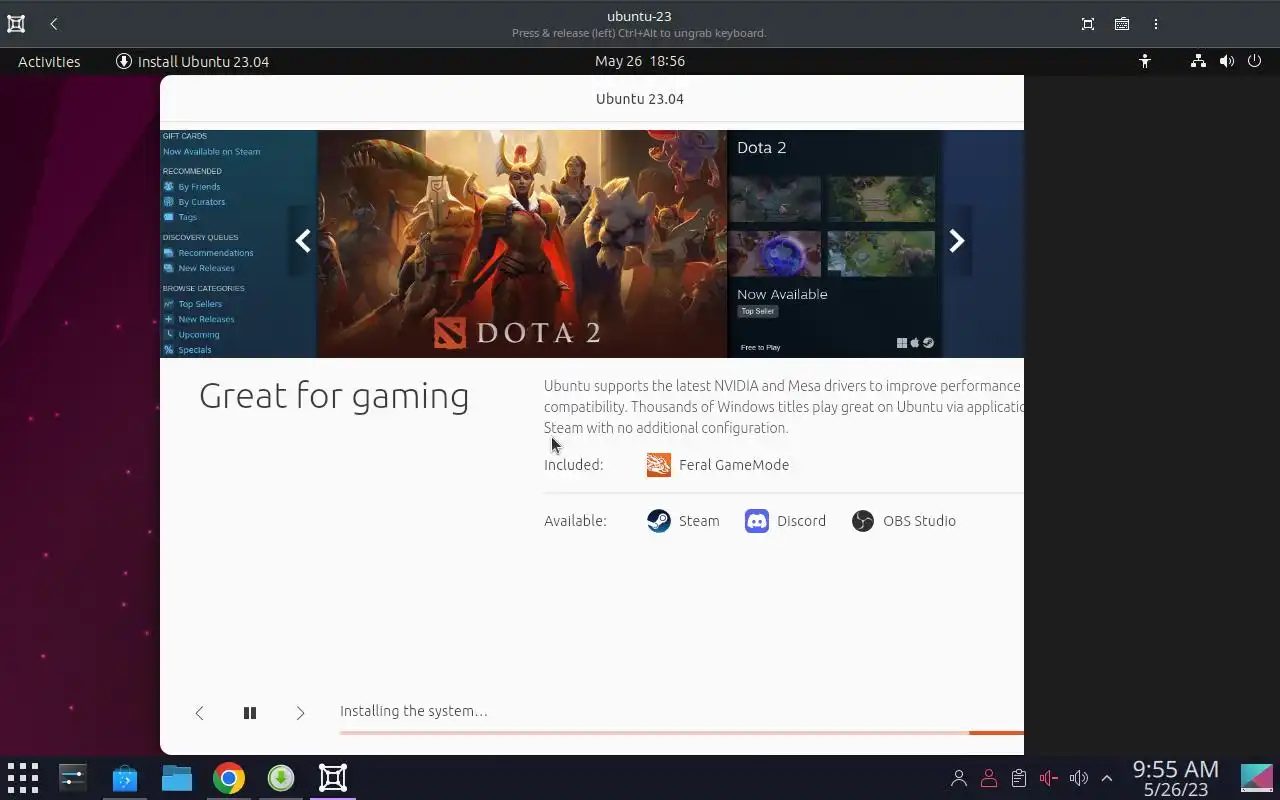Open the VM keyboard shortcuts icon
This screenshot has height=800, width=1280.
point(1122,24)
